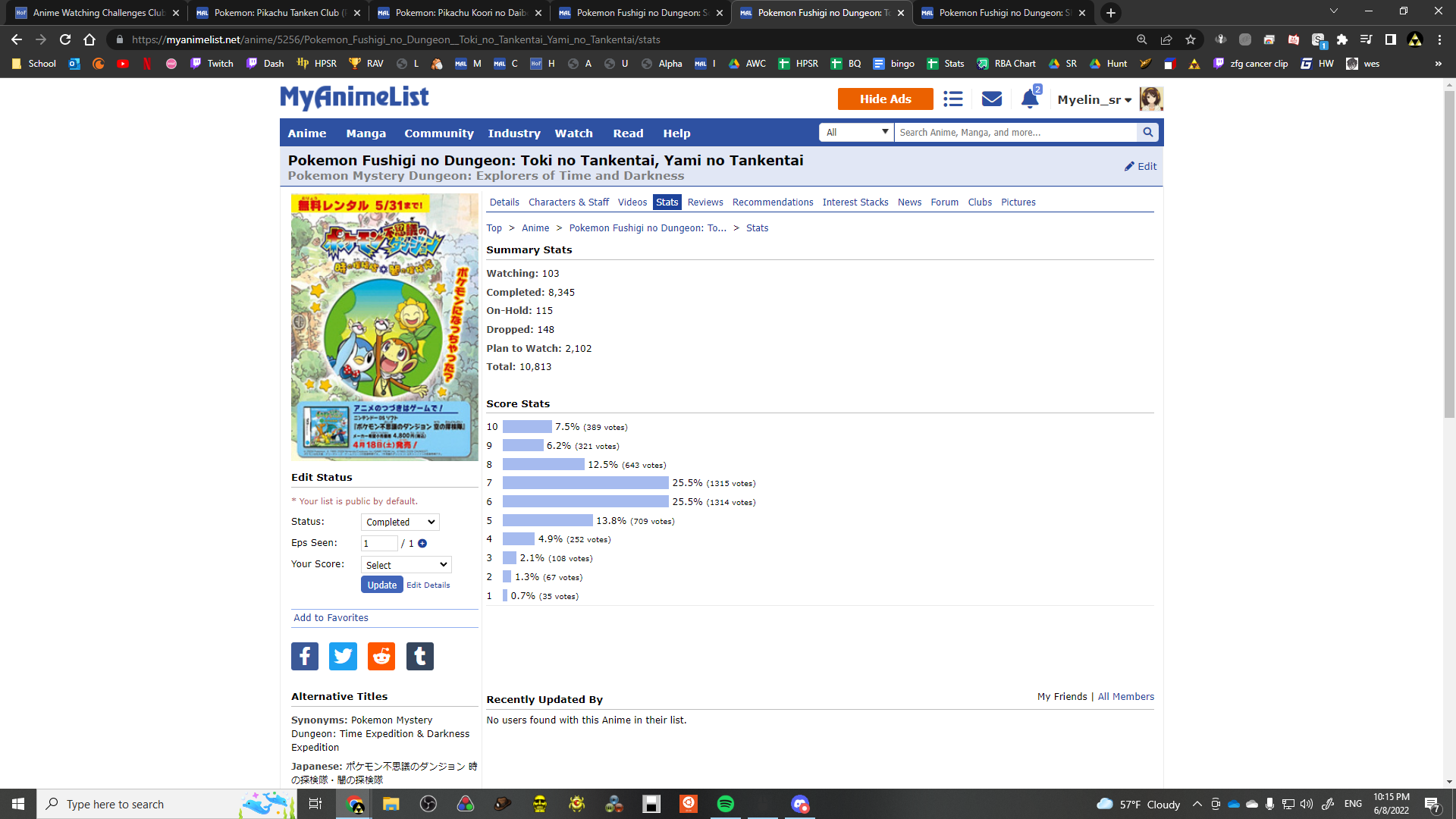
Task: Expand the All search category dropdown
Action: [x=856, y=133]
